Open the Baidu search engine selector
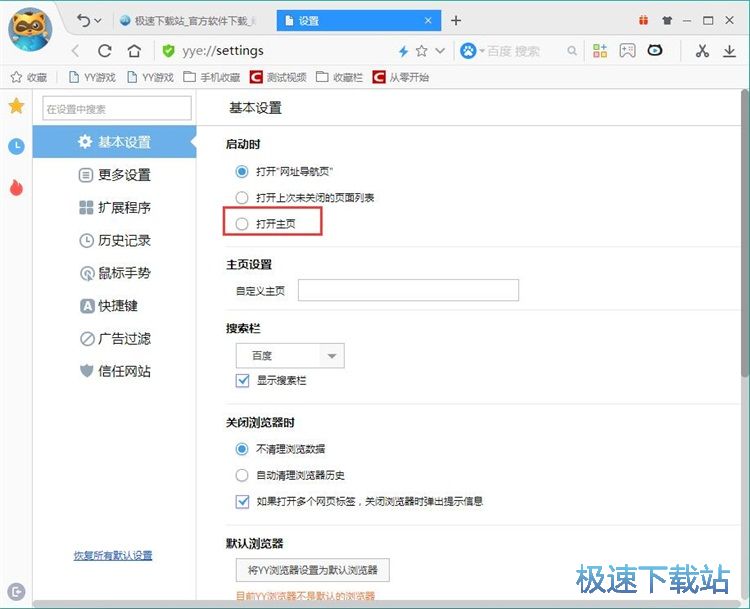Image resolution: width=750 pixels, height=609 pixels. point(472,51)
